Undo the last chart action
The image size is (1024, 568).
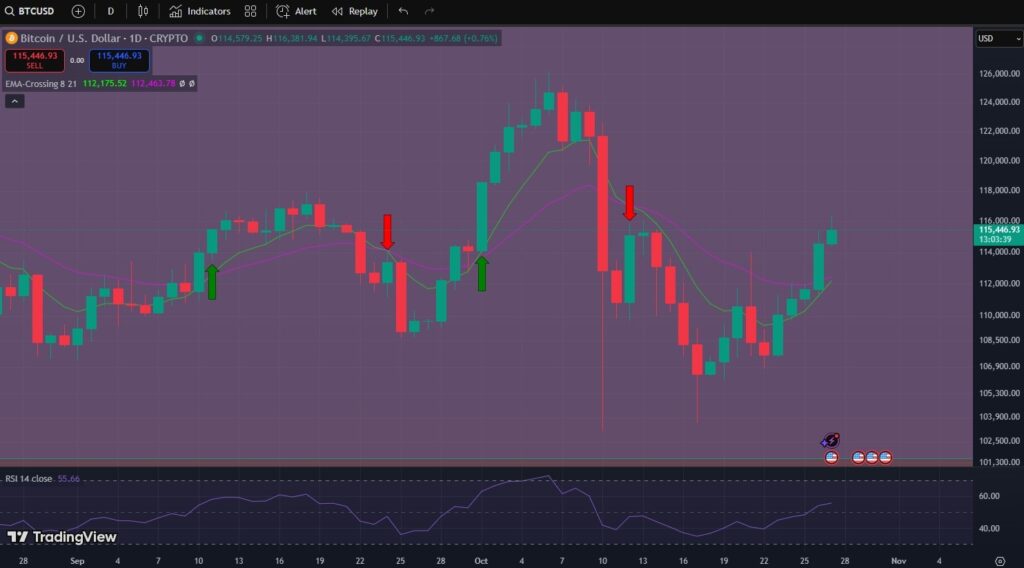[403, 11]
